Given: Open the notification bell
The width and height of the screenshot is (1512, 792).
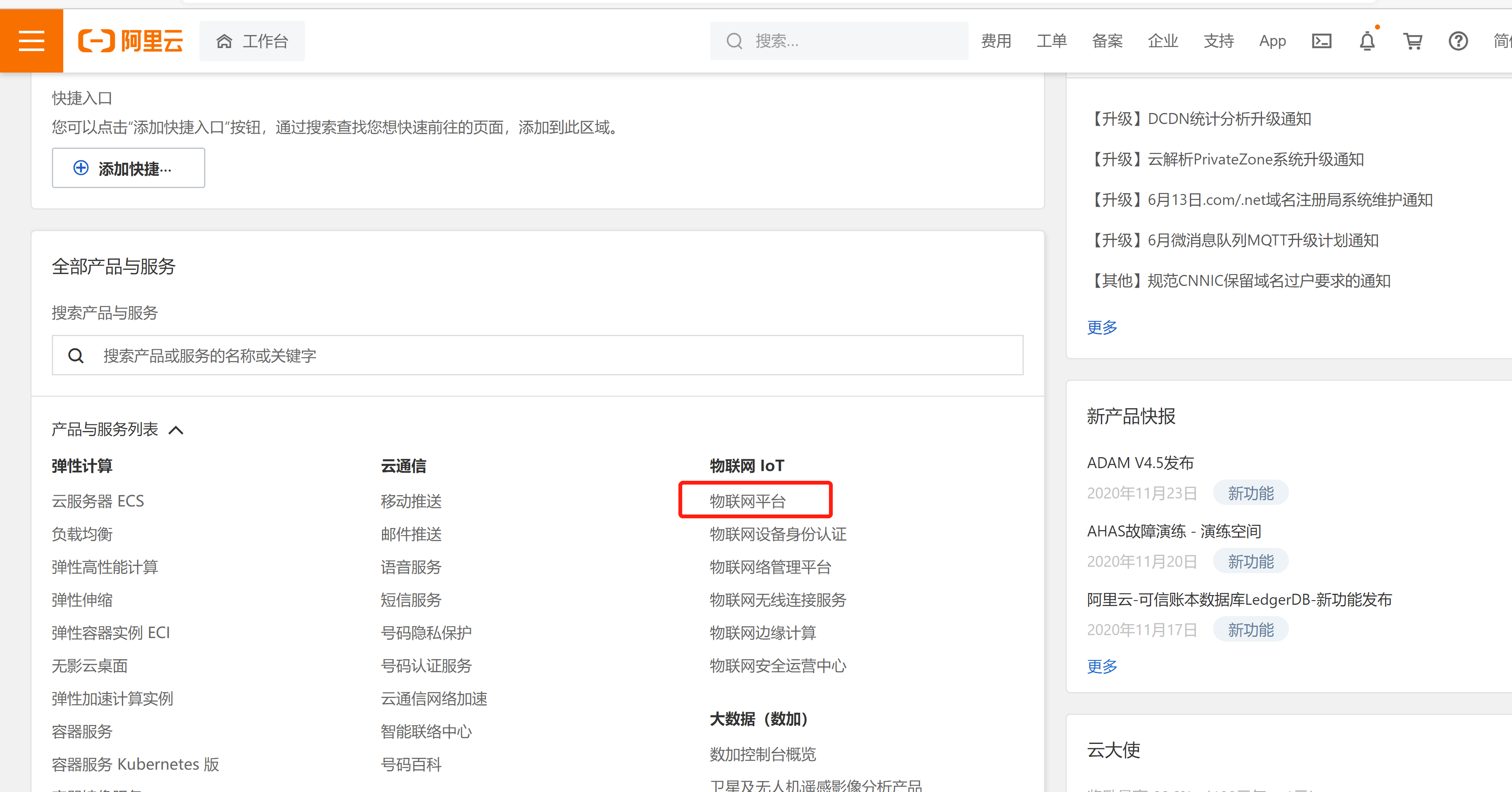Looking at the screenshot, I should point(1367,40).
